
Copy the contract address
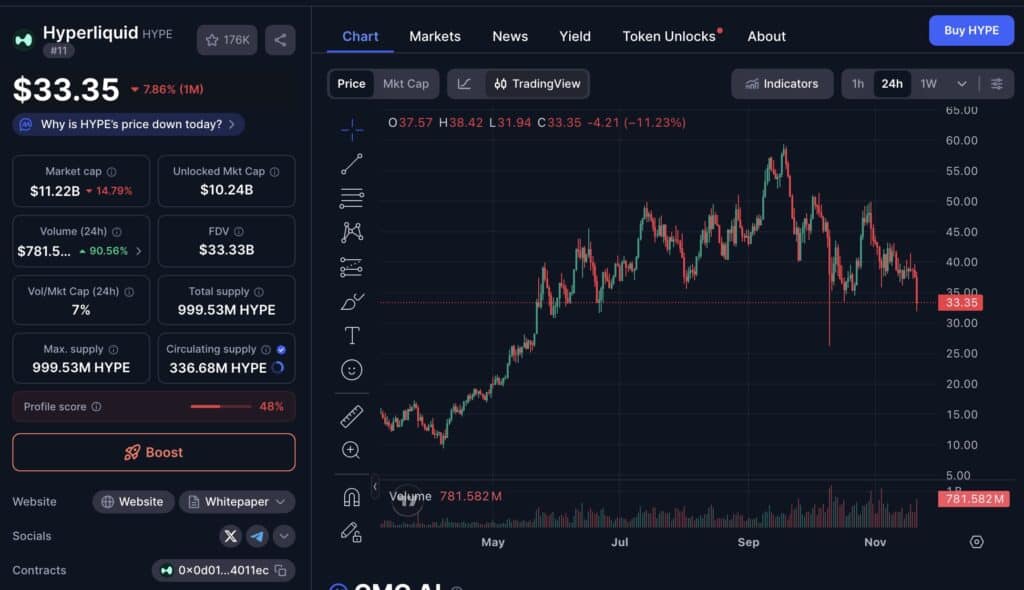click(281, 570)
